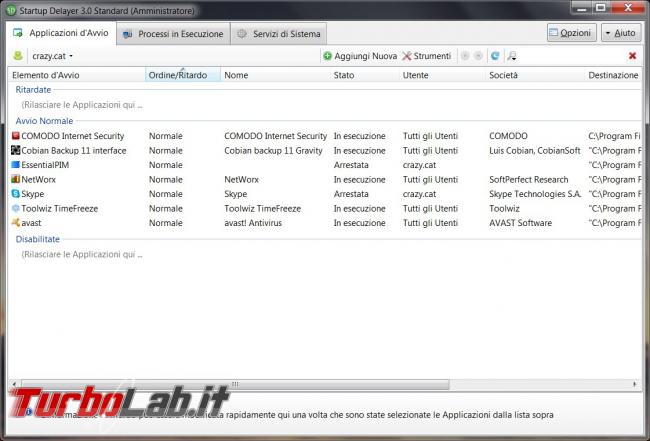
Task: Maximize the Startup Delayer window
Action: click(x=601, y=7)
